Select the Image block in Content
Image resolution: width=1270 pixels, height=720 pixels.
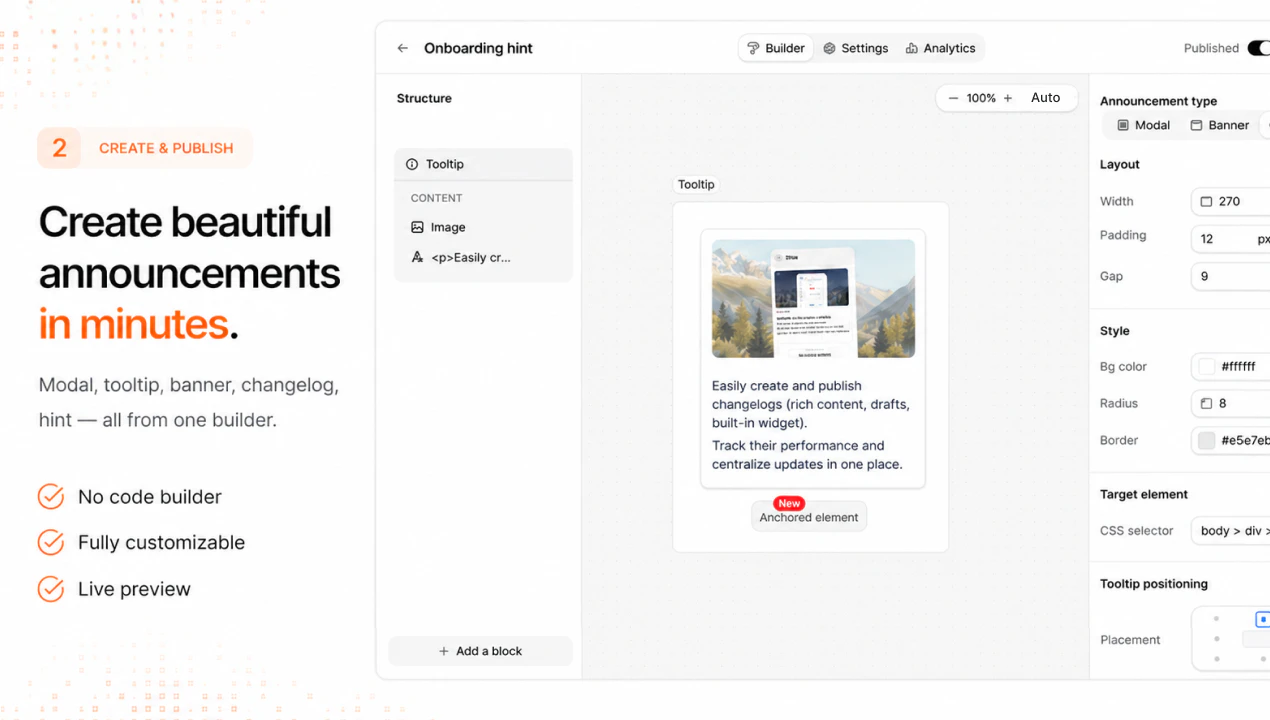445,227
